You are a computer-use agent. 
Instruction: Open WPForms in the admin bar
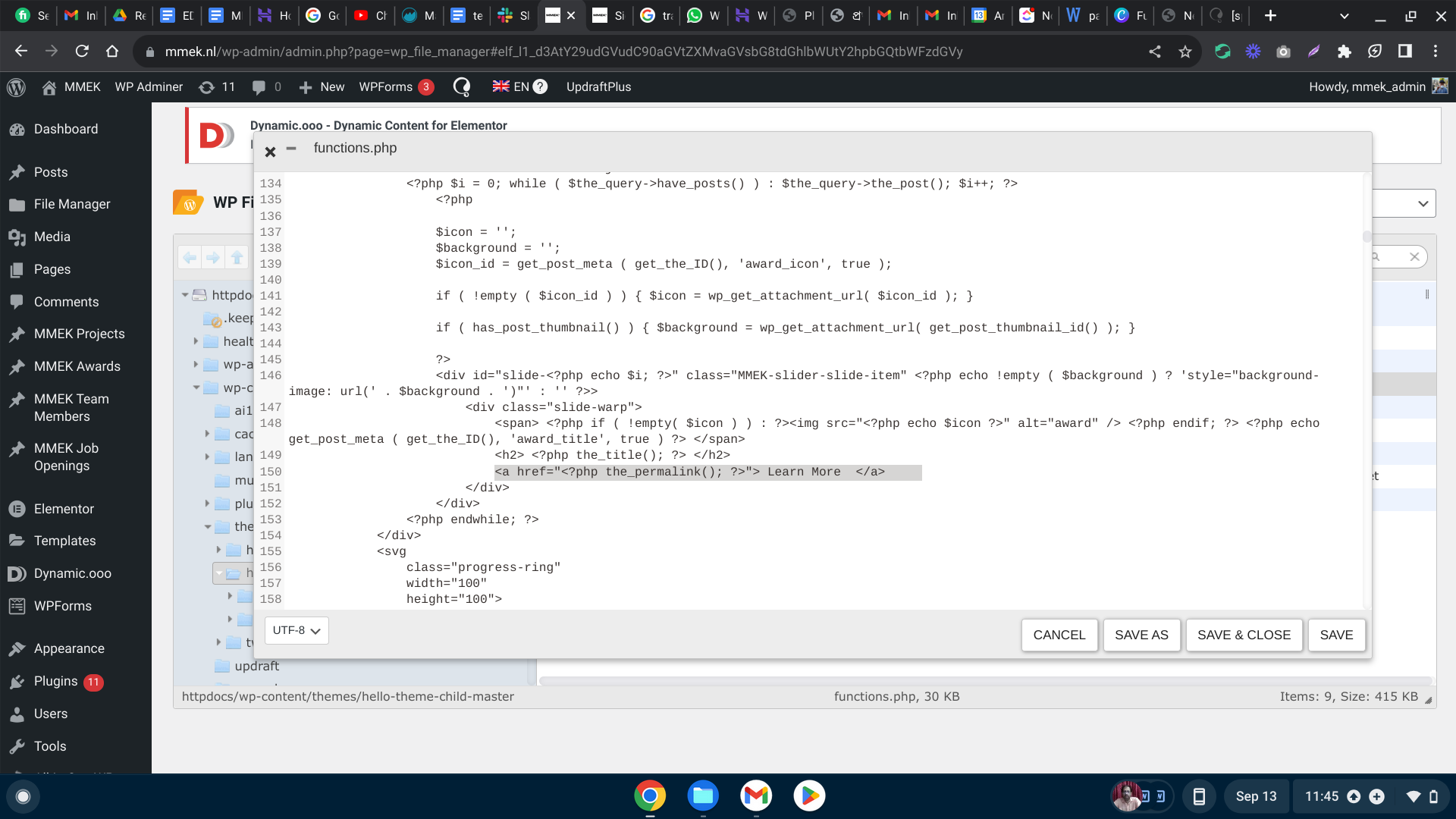pos(396,87)
